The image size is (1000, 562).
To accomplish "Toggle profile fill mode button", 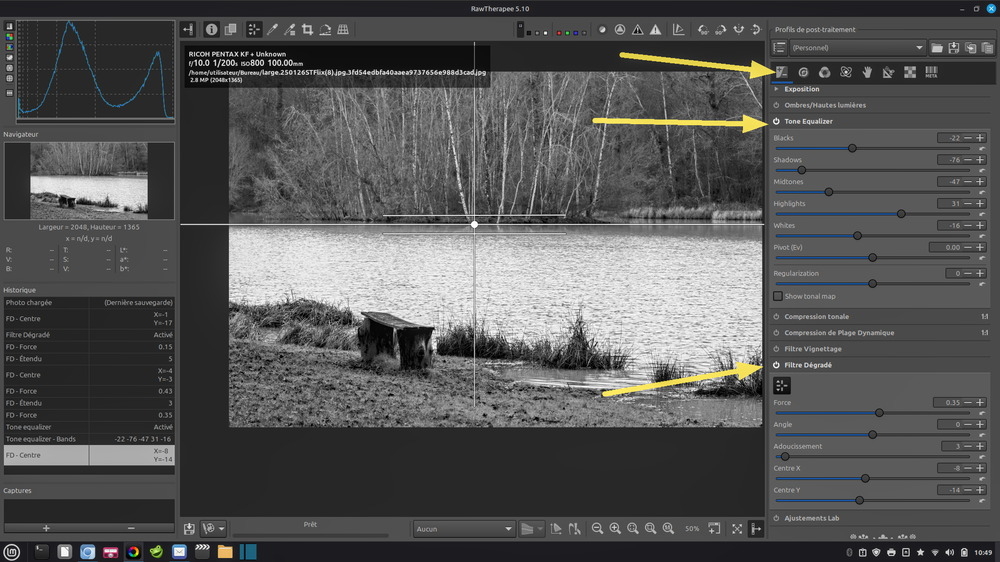I will [779, 48].
